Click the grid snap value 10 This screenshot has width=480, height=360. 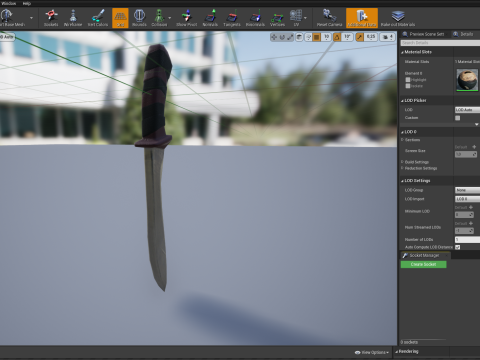[327, 37]
